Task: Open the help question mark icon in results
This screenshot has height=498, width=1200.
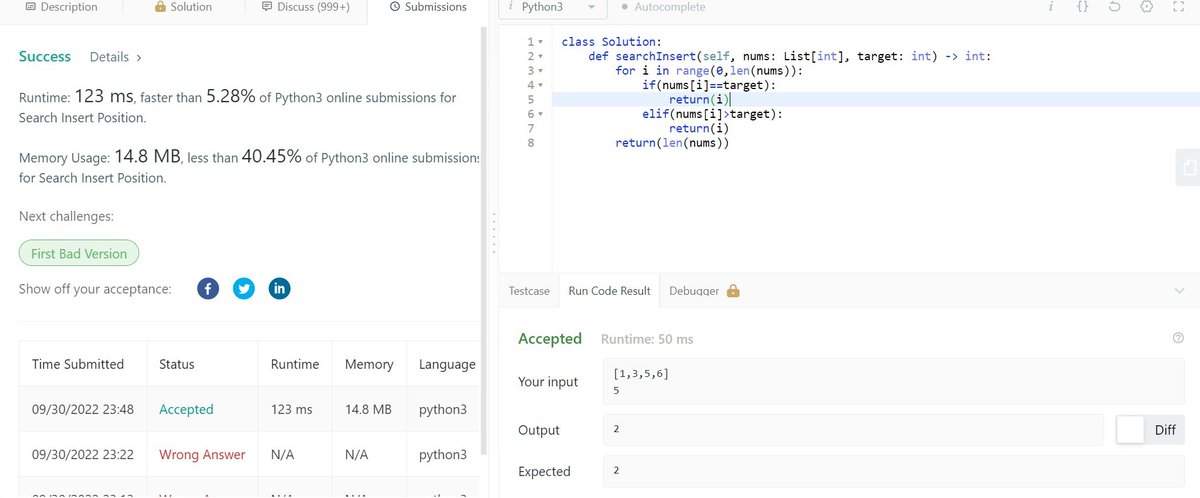Action: 1178,339
